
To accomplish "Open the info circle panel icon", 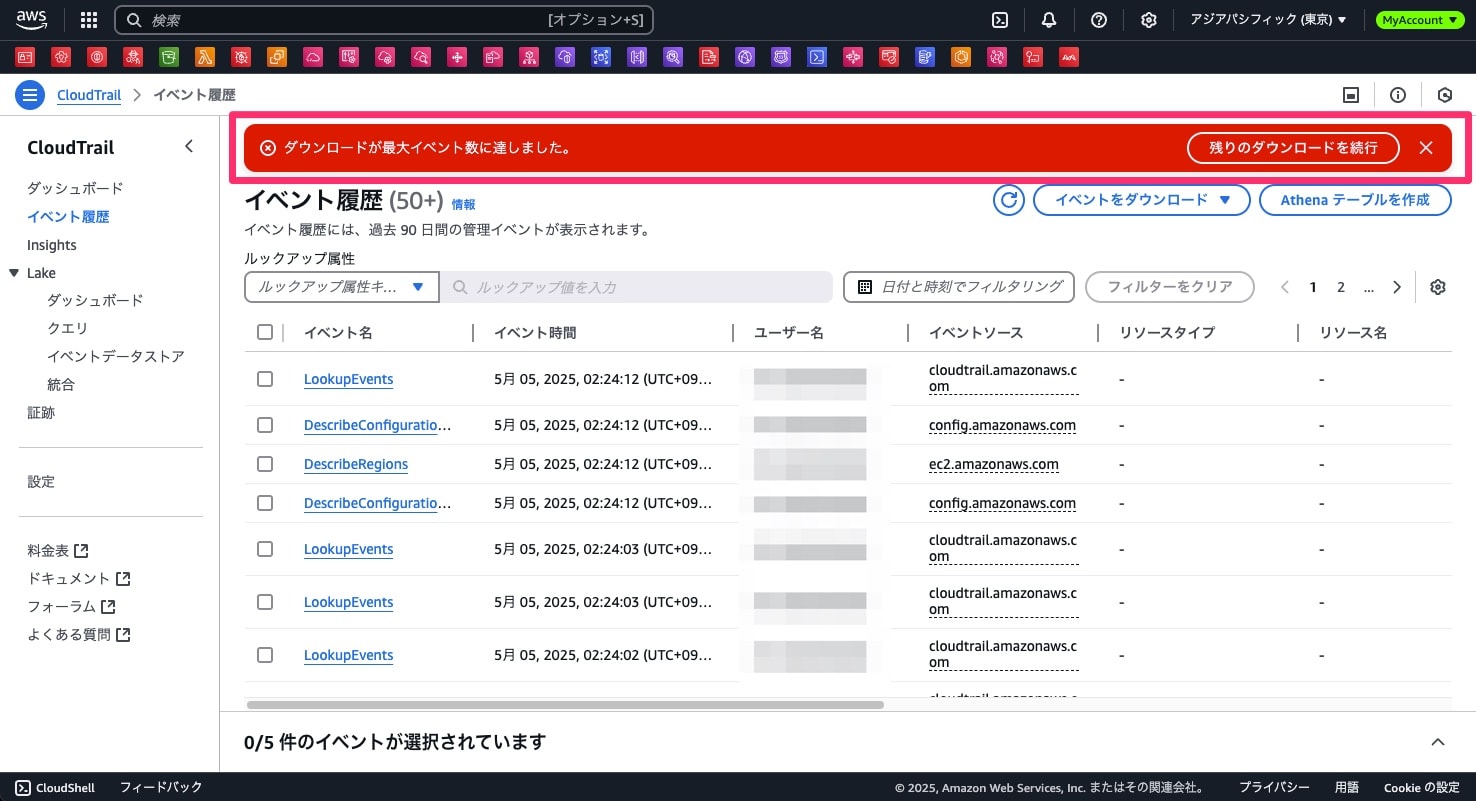I will point(1398,95).
